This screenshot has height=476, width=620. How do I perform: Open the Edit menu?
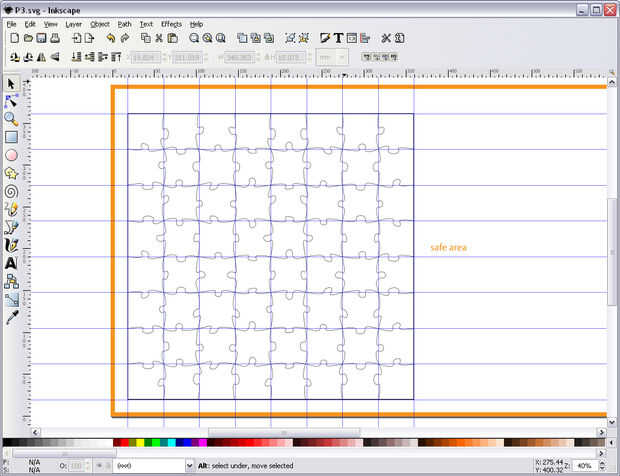(30, 24)
